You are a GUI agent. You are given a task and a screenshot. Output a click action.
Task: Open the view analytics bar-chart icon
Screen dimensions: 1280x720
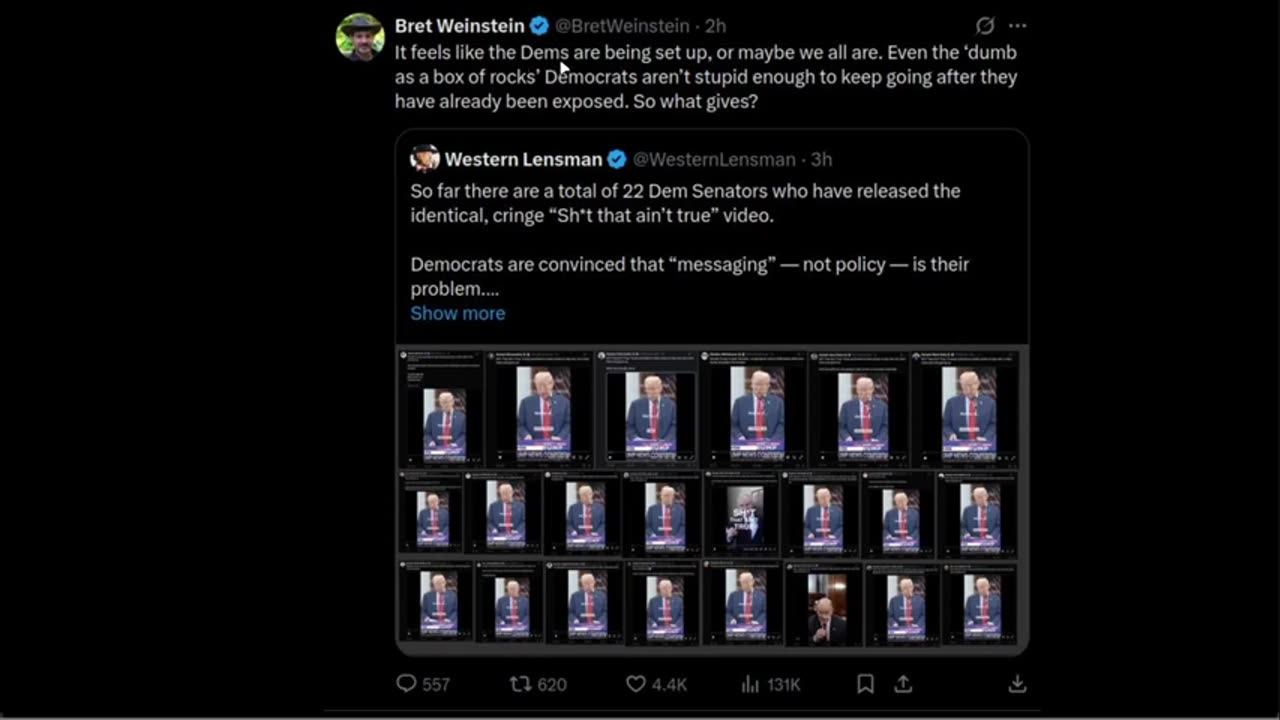750,684
